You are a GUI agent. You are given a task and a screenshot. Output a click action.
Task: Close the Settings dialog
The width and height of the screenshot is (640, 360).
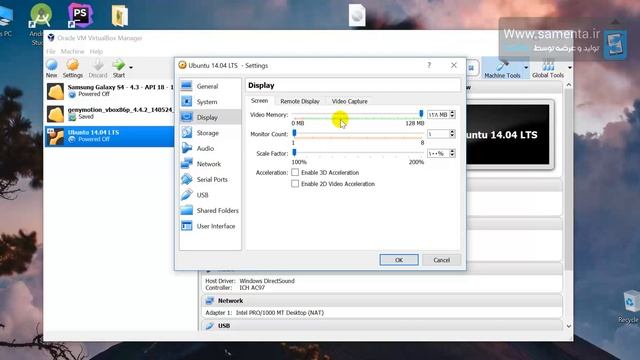(454, 65)
